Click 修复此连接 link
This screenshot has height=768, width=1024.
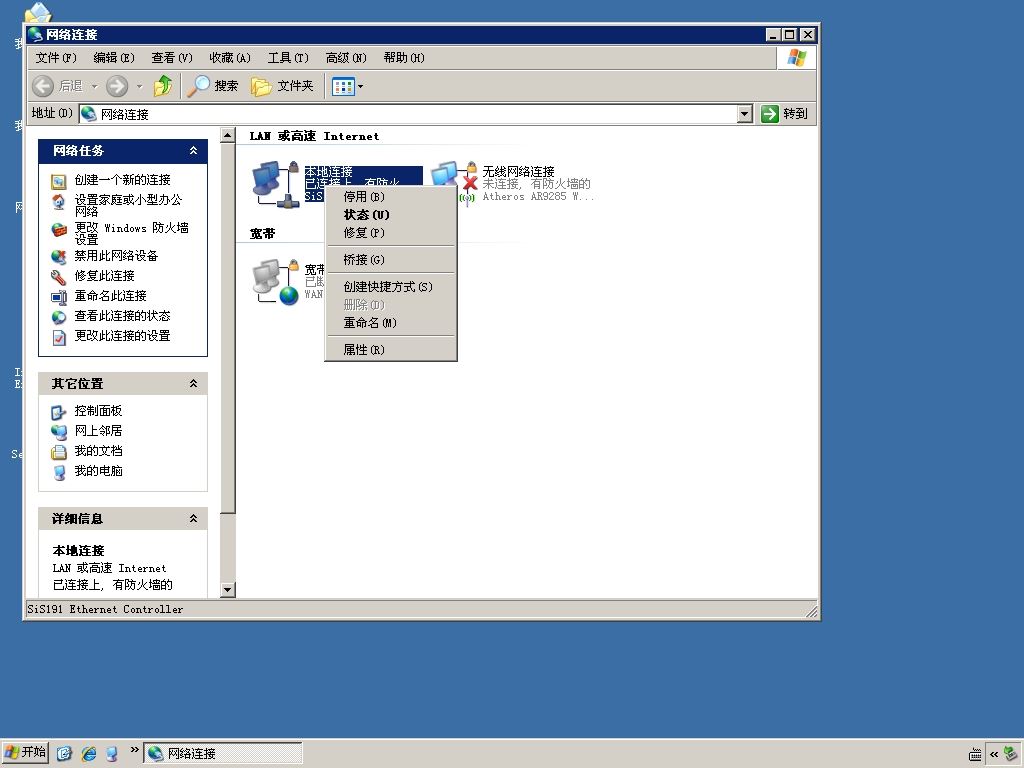click(x=104, y=276)
